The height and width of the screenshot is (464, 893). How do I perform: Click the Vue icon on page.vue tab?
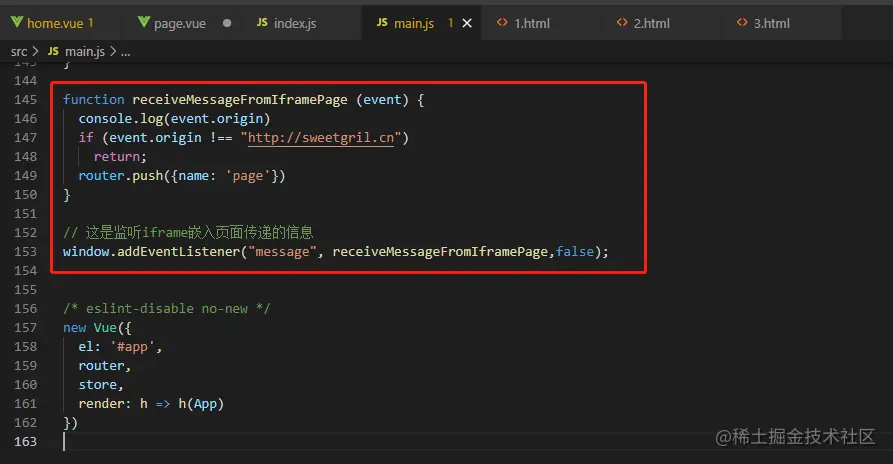click(144, 22)
